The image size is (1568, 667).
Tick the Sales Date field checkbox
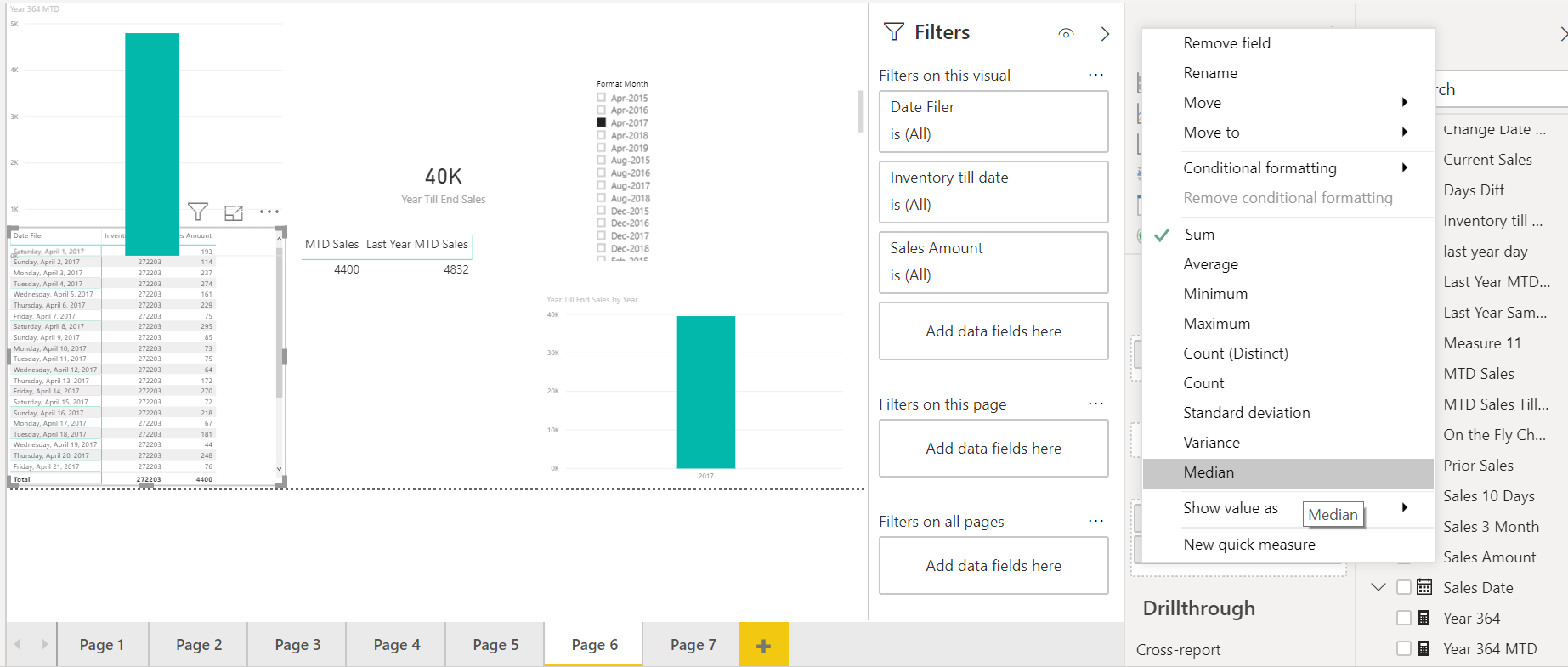point(1404,587)
